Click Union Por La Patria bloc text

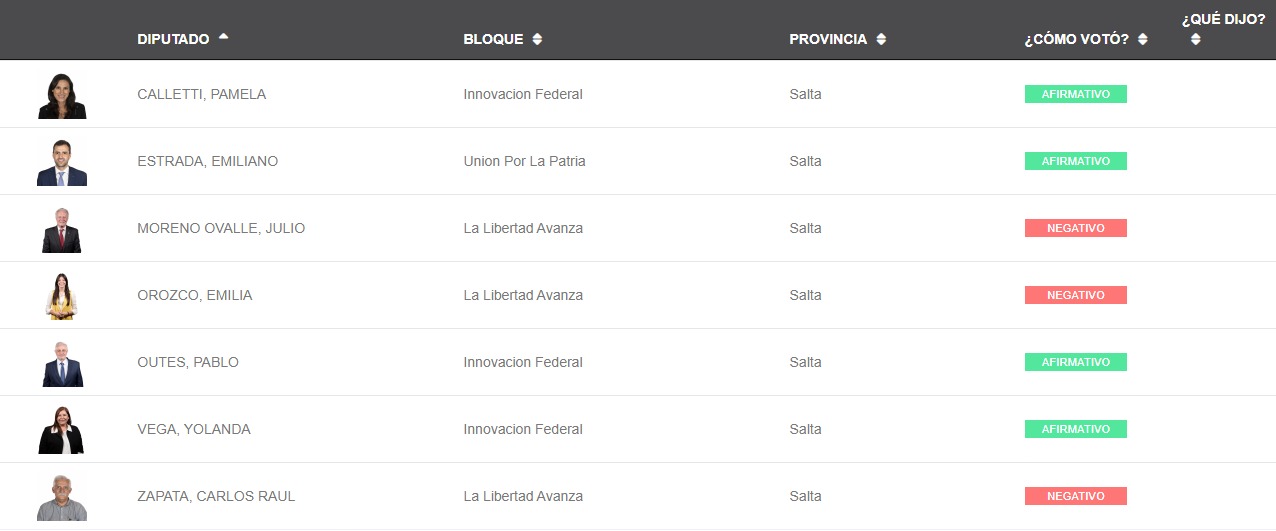pyautogui.click(x=524, y=162)
